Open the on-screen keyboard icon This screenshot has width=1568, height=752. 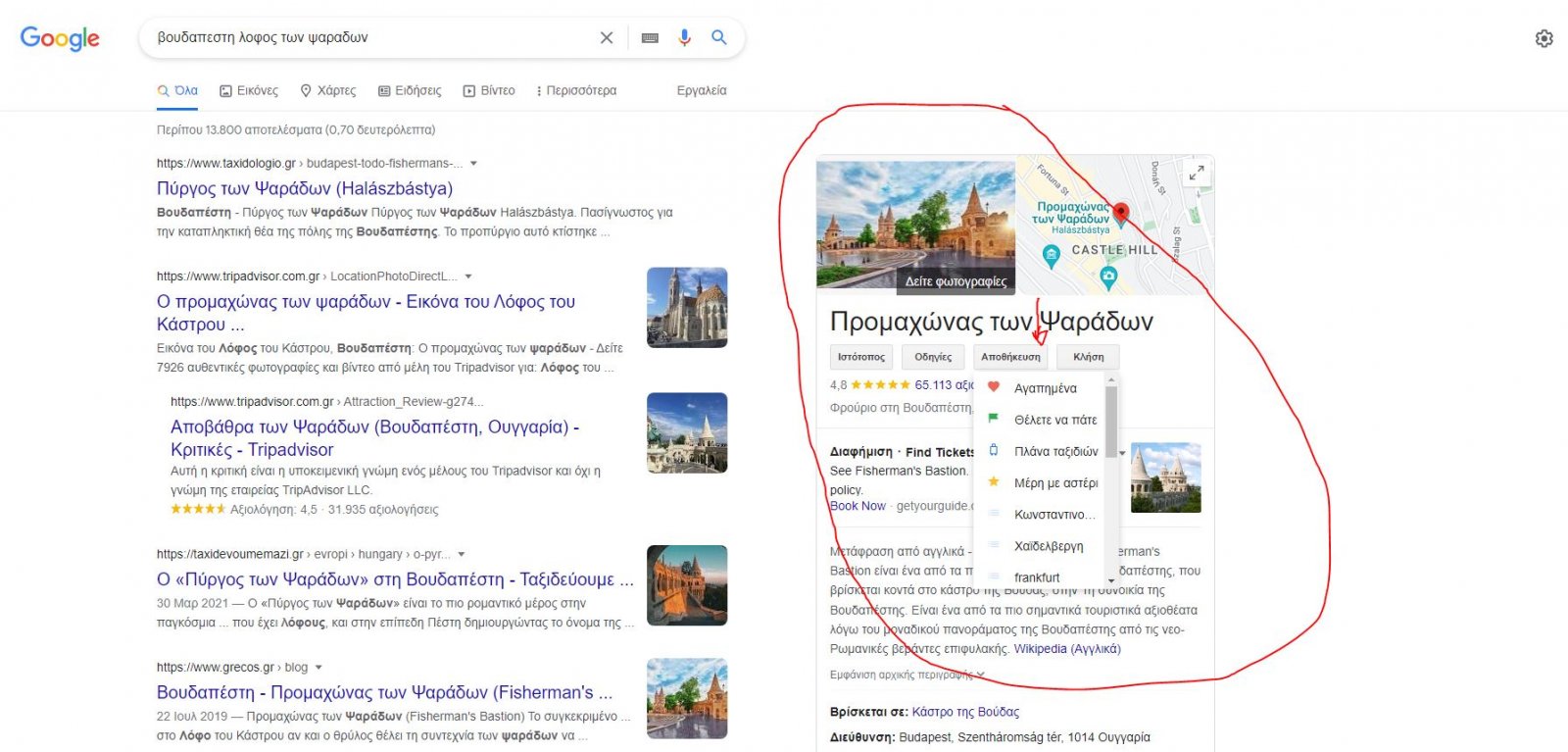(650, 37)
